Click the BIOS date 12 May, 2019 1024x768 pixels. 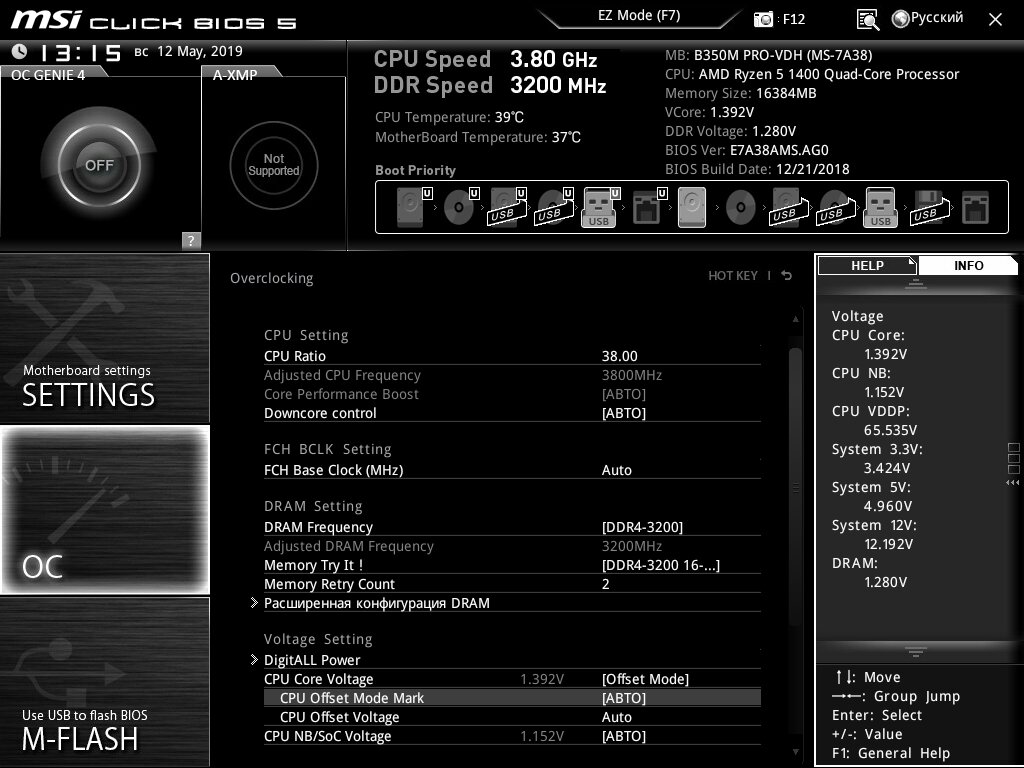coord(199,51)
